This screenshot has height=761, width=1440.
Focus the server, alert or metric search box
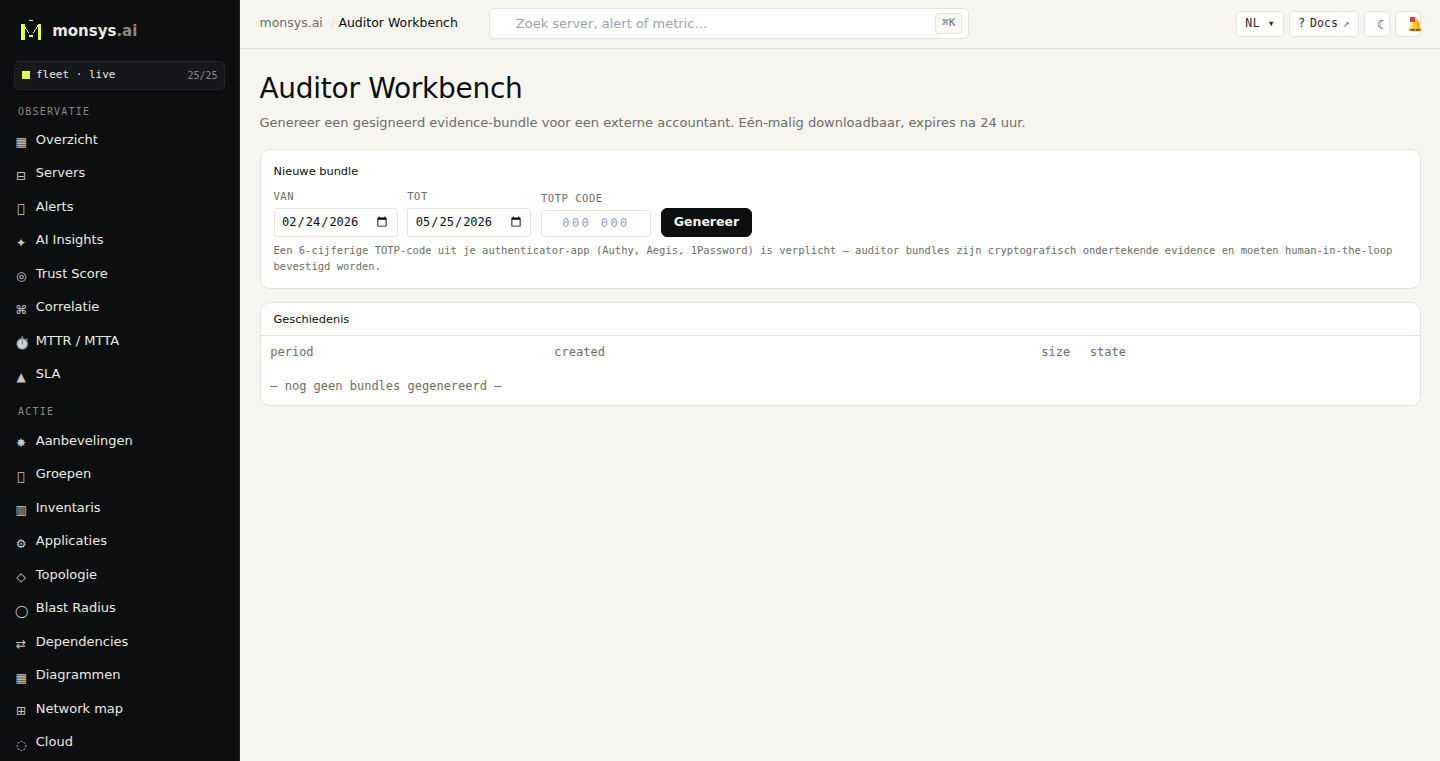point(728,23)
